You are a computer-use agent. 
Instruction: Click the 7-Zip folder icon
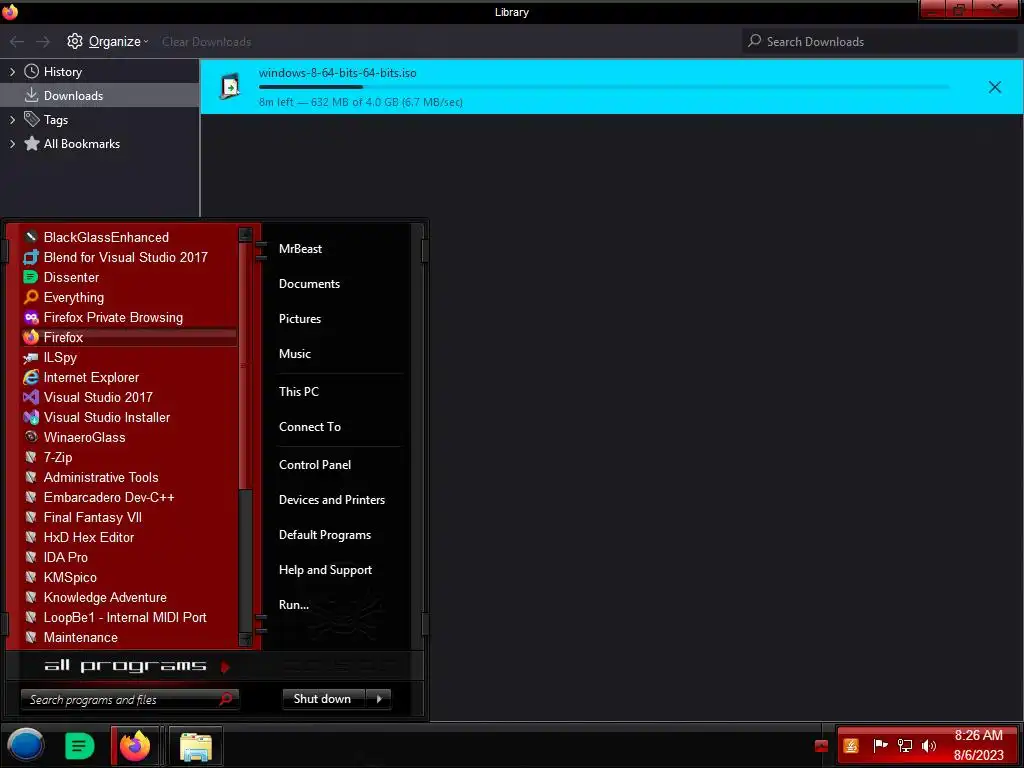(31, 457)
